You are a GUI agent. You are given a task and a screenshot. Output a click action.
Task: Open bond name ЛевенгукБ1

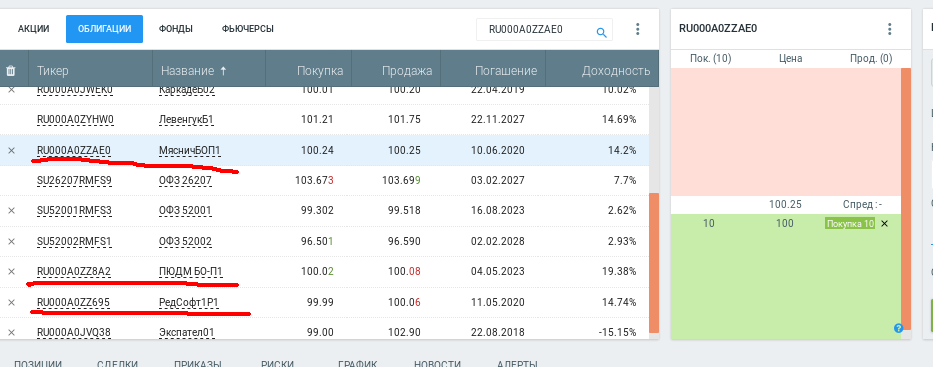[186, 120]
